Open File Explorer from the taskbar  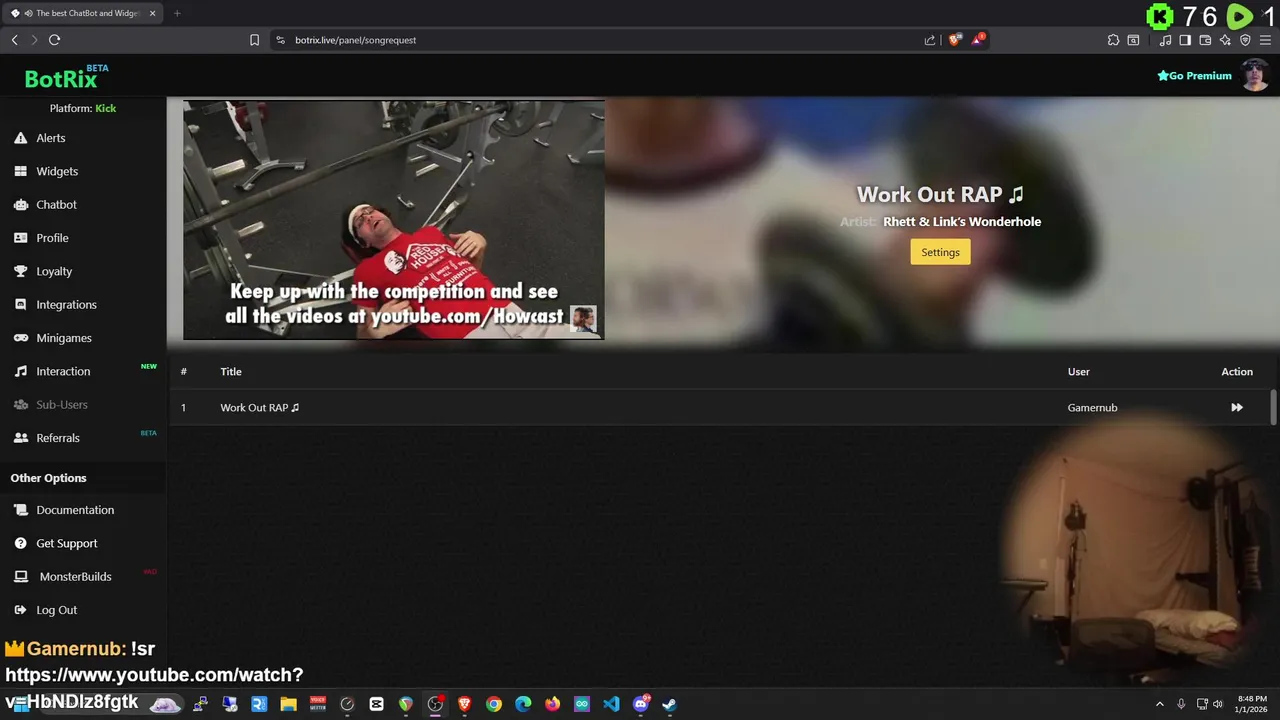tap(288, 704)
